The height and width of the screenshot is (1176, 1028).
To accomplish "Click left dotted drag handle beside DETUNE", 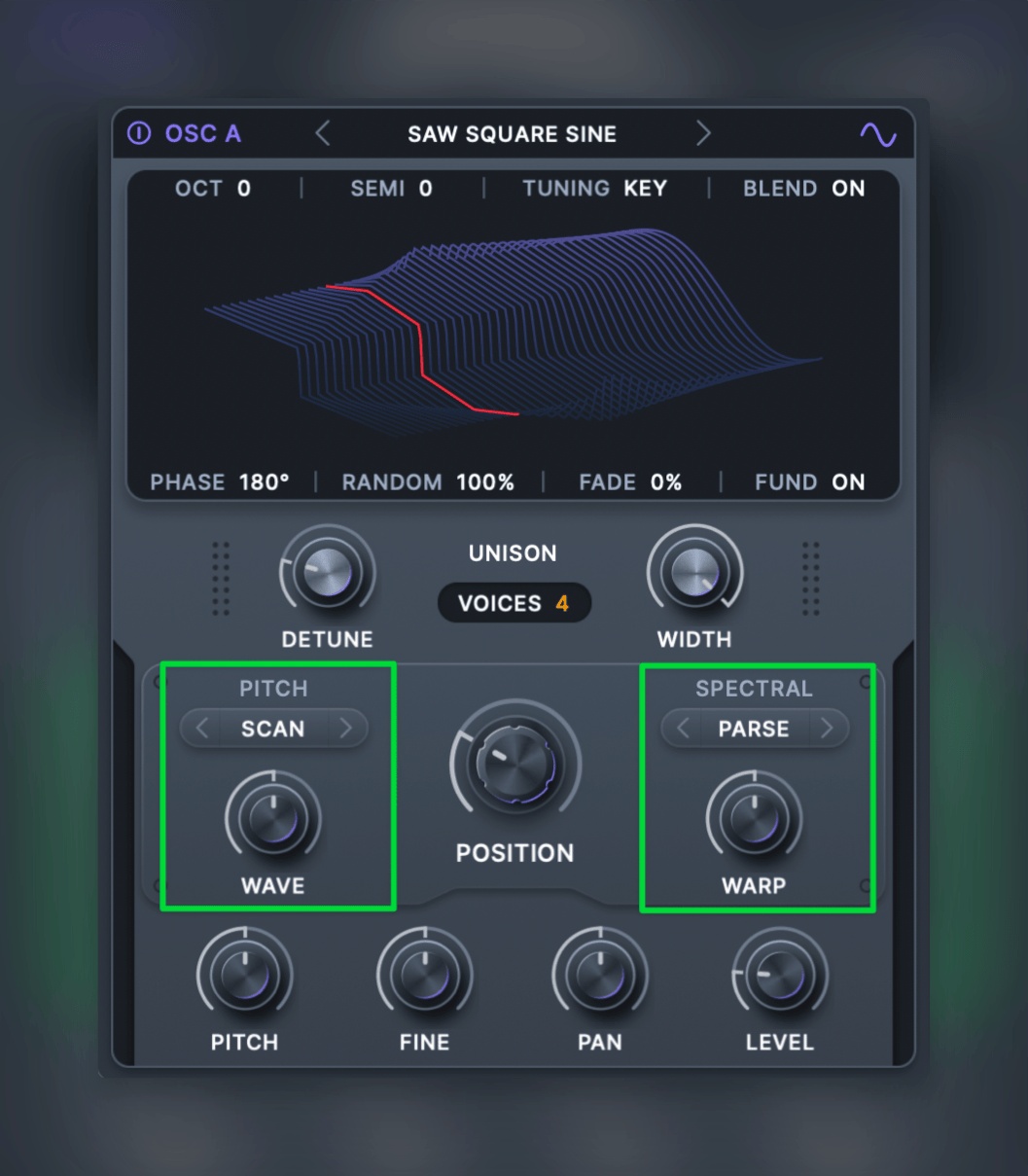I will click(221, 579).
